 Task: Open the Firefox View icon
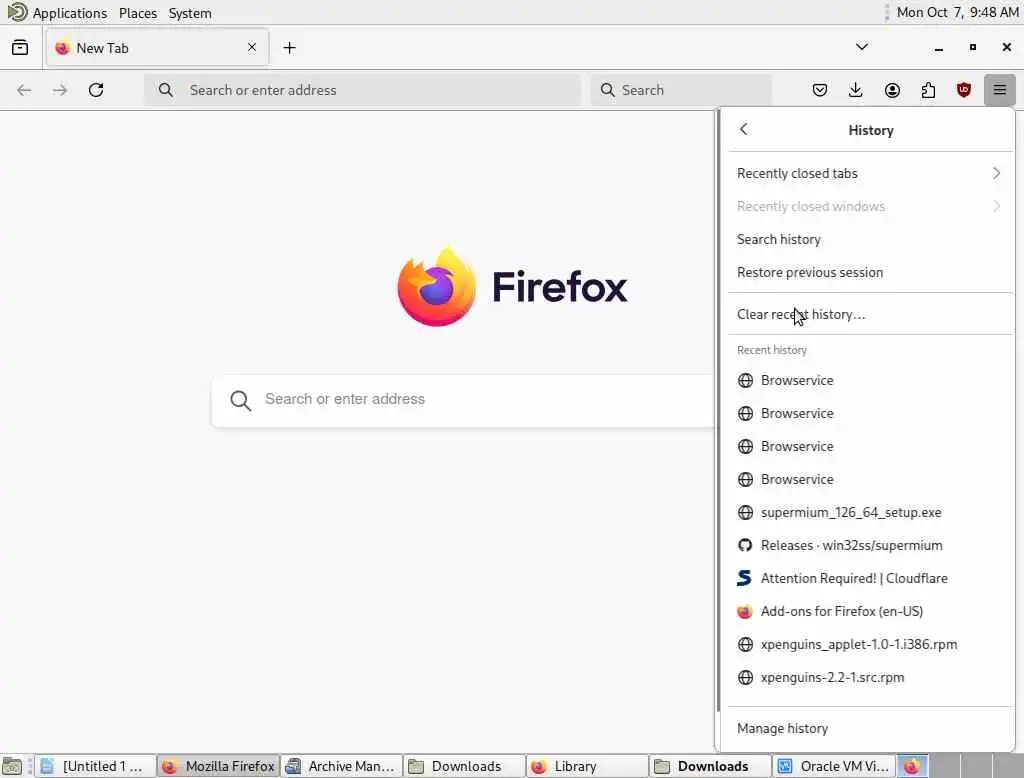(x=20, y=48)
